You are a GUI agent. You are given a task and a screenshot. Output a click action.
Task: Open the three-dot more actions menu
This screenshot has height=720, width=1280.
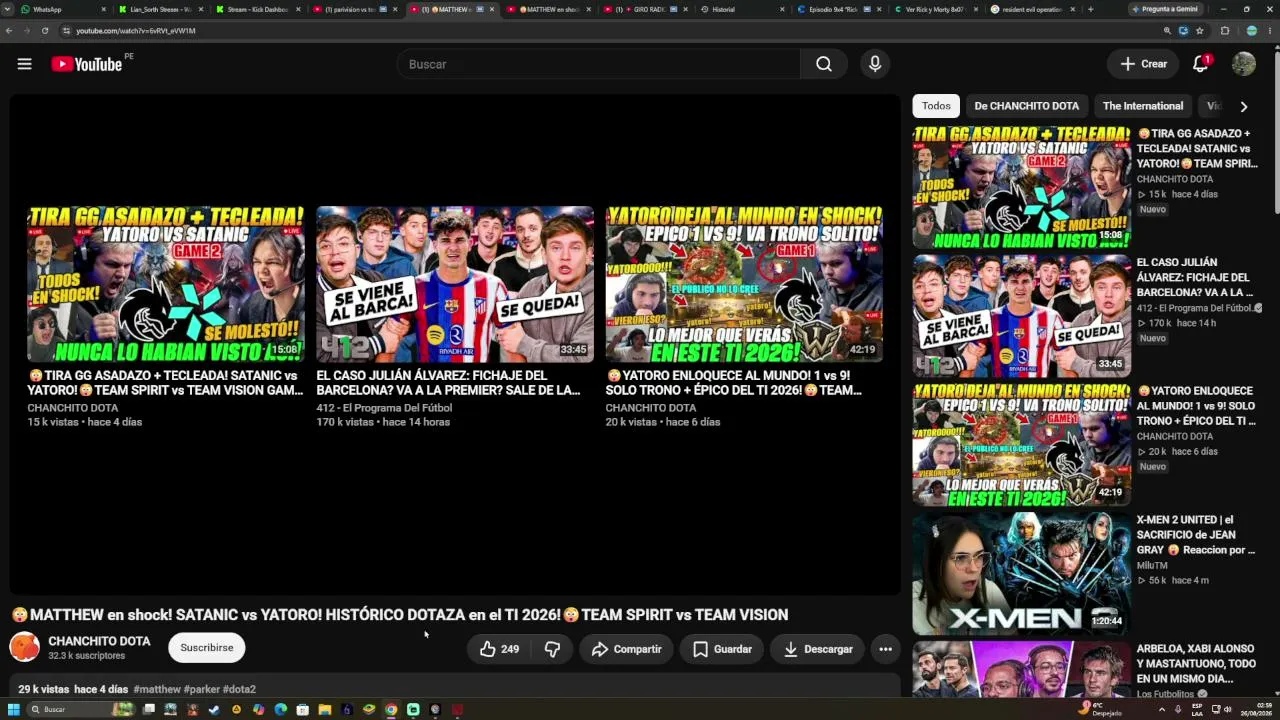point(885,649)
